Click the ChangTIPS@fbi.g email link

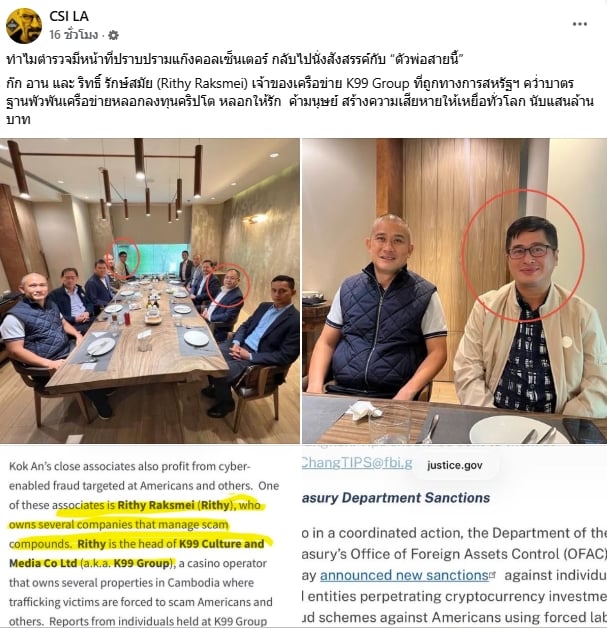point(357,463)
